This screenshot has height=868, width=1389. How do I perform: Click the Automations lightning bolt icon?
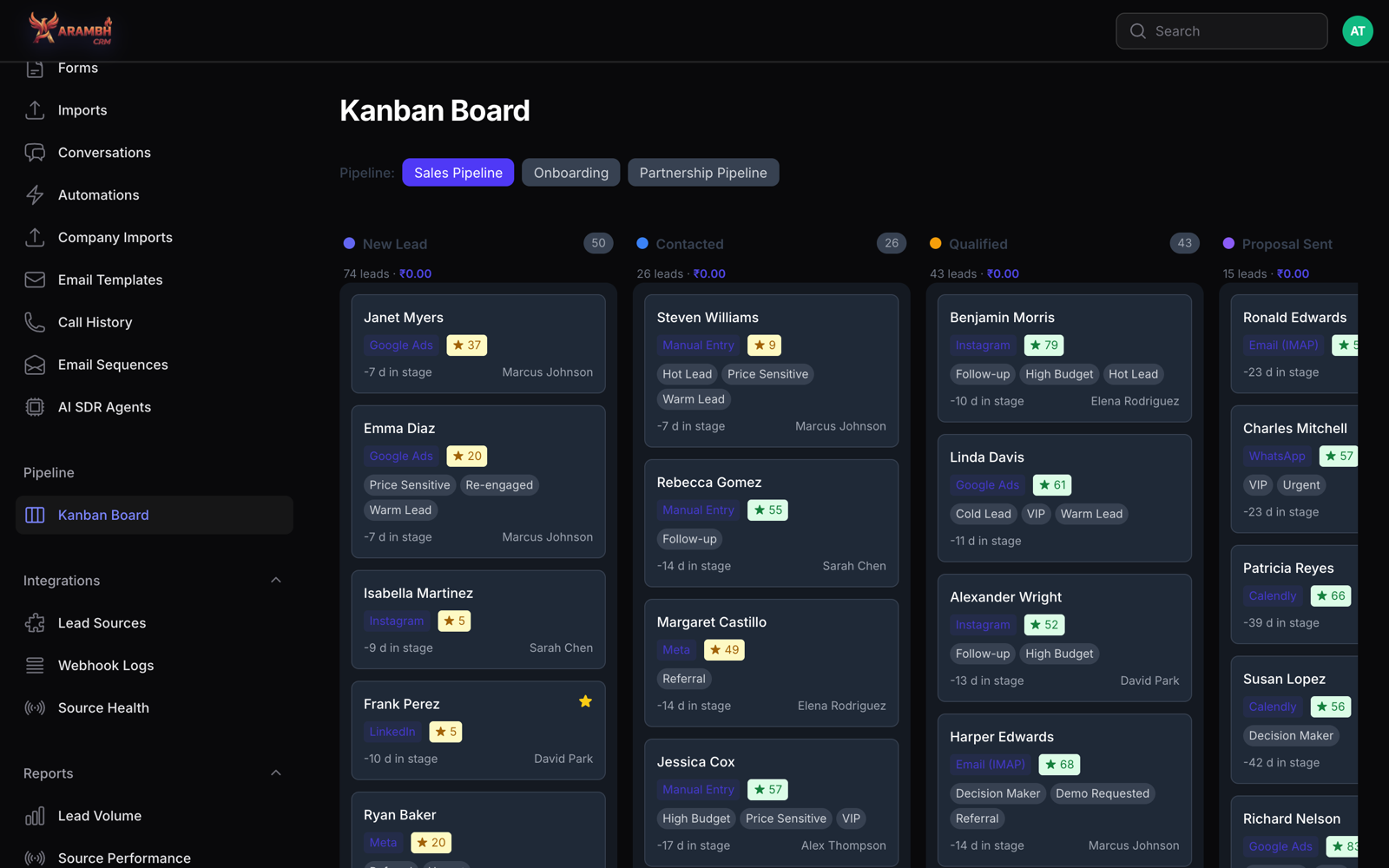35,195
